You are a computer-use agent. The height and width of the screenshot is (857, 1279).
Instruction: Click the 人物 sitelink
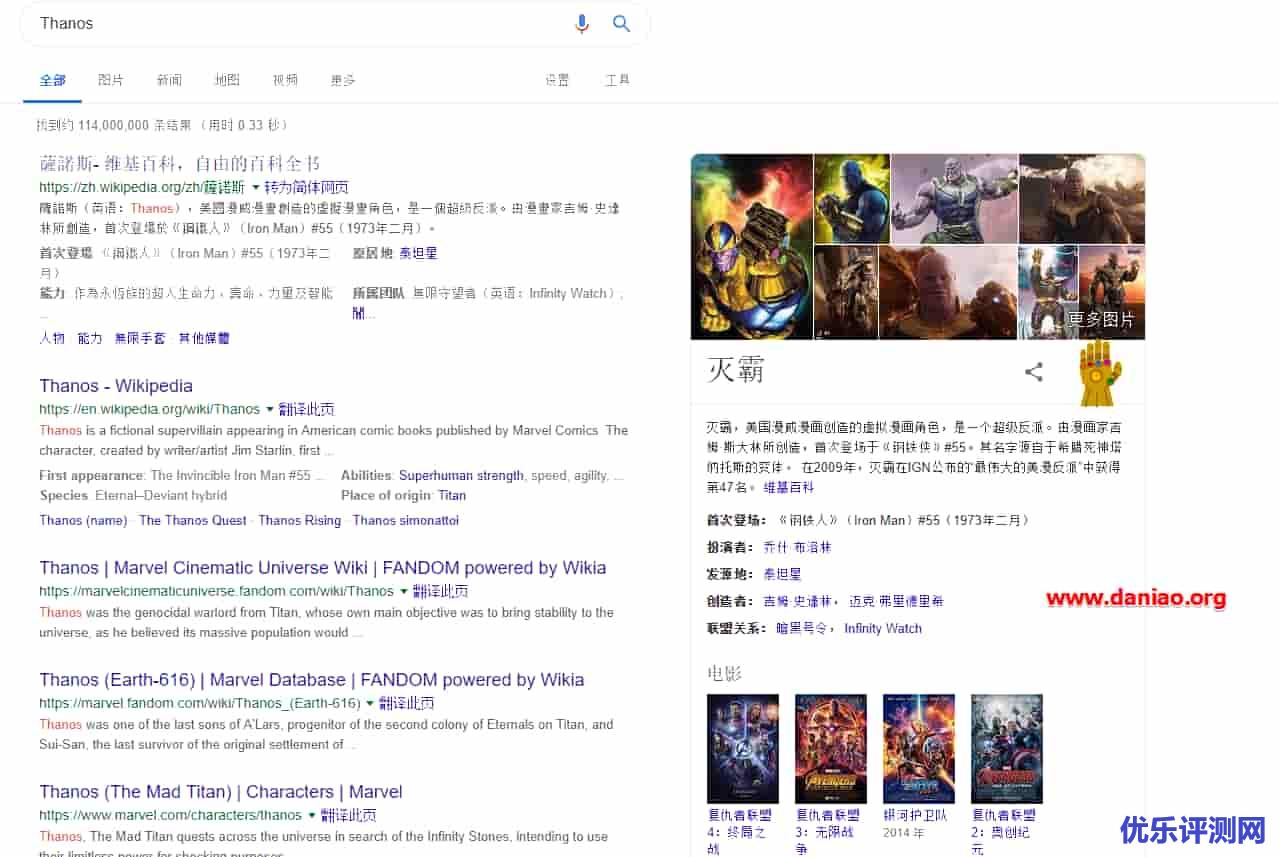[52, 338]
